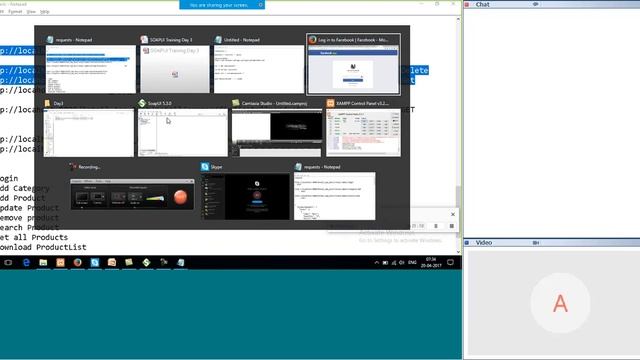Open the Format menu in Notepad
This screenshot has width=640, height=360.
pyautogui.click(x=15, y=12)
